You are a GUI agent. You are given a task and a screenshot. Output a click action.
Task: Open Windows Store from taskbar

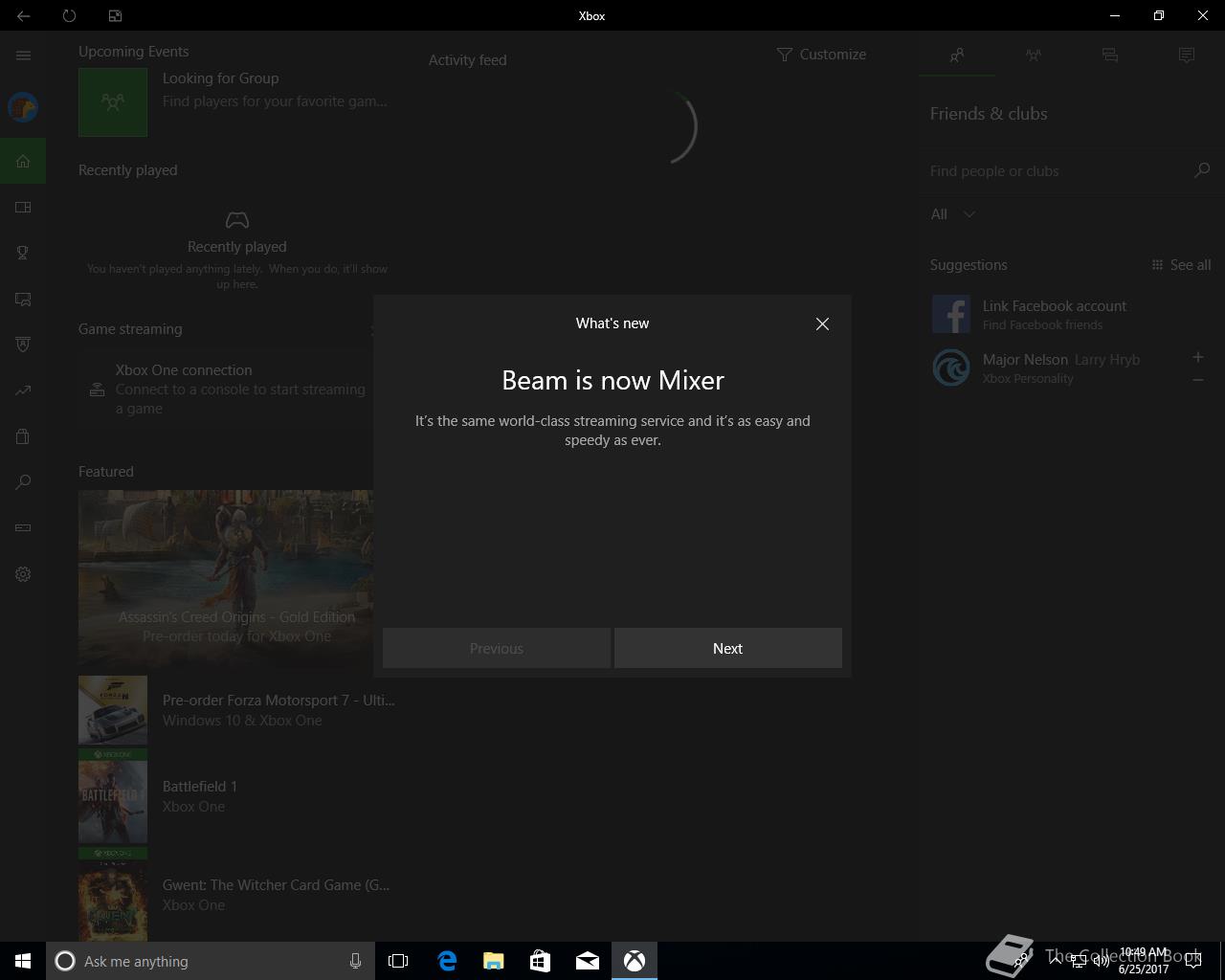coord(541,961)
